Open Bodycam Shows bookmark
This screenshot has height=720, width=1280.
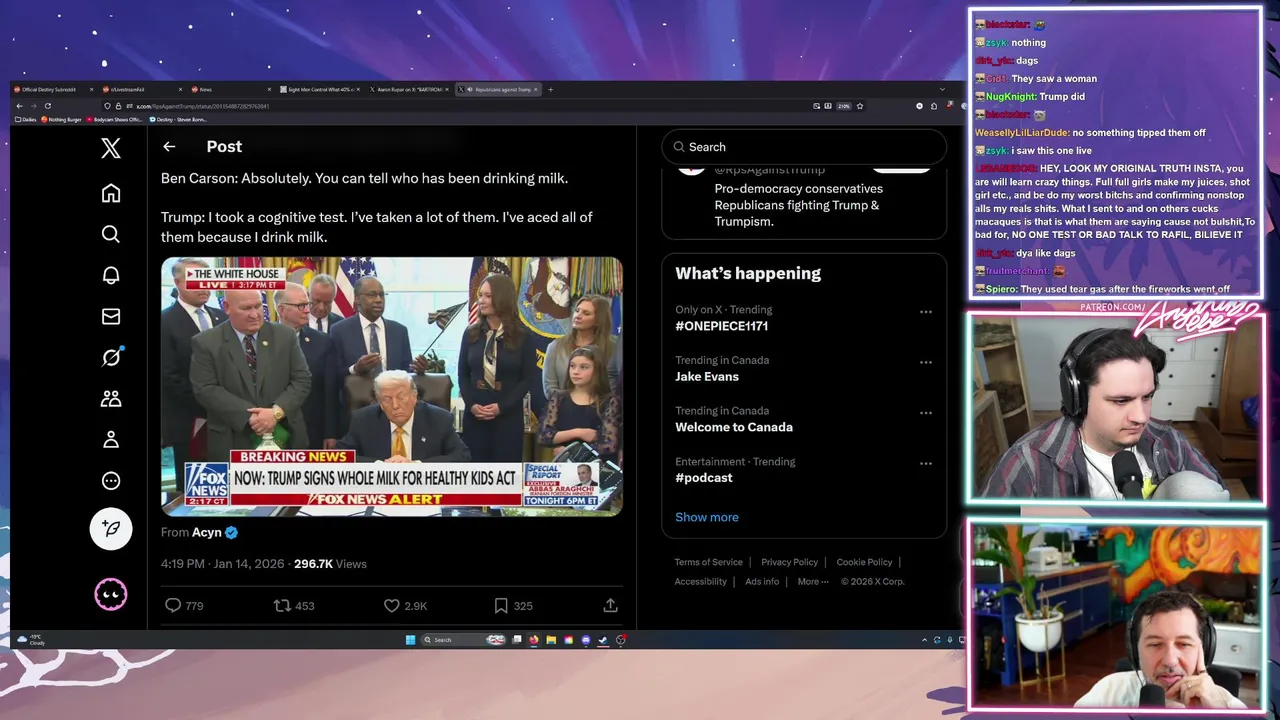[115, 119]
